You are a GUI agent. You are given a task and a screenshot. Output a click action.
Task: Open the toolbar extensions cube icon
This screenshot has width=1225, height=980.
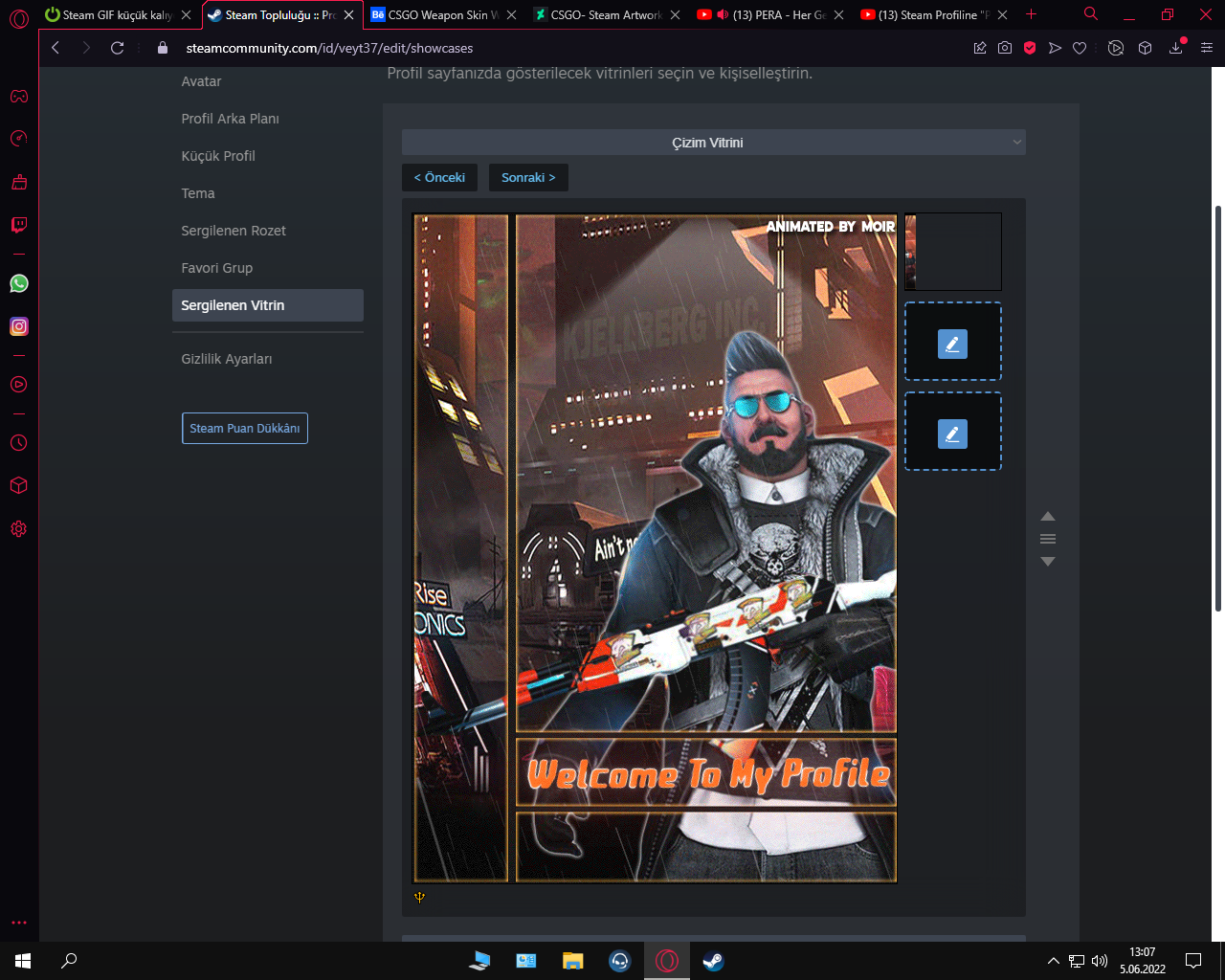point(1146,48)
